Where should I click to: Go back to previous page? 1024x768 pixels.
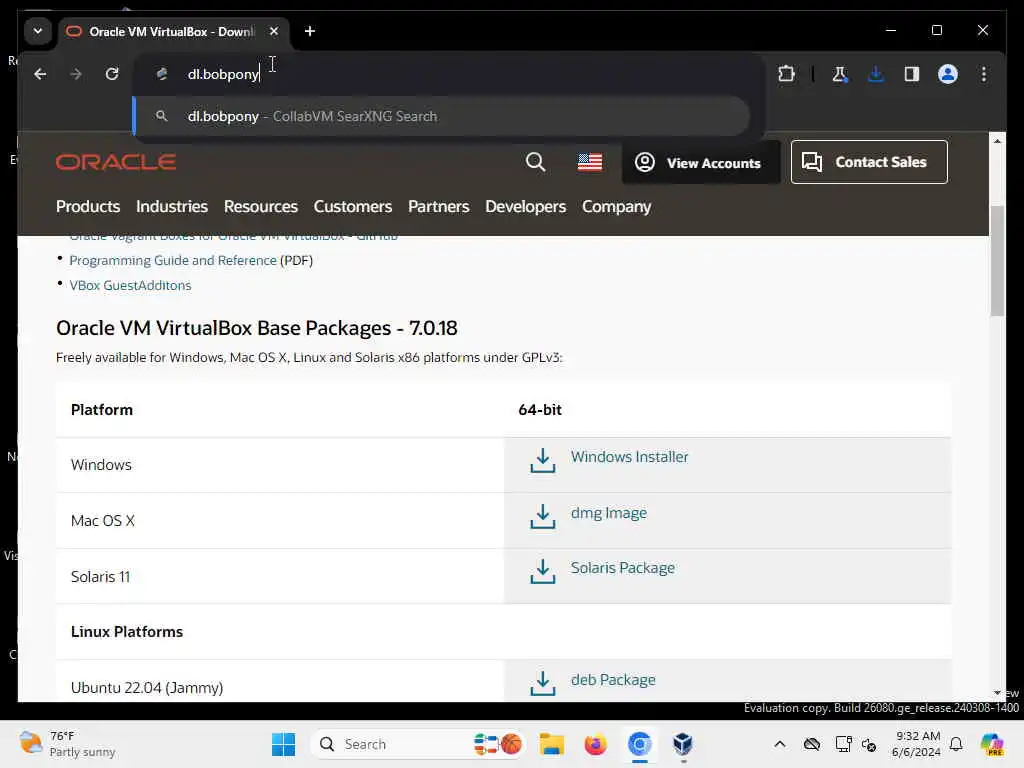[40, 74]
